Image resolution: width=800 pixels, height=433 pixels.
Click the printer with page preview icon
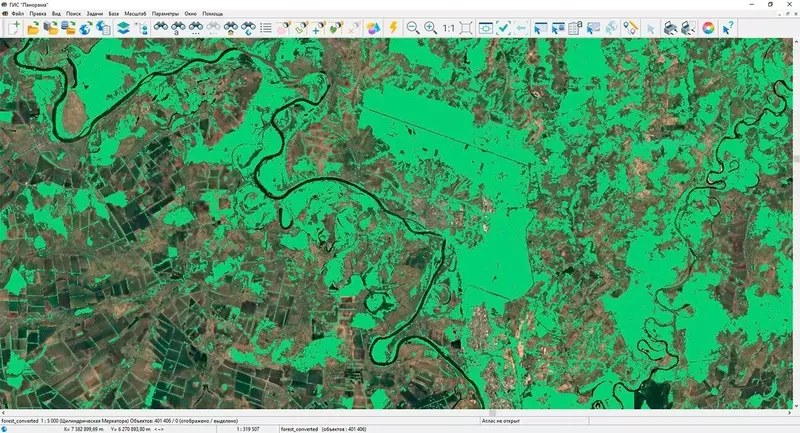coord(688,28)
